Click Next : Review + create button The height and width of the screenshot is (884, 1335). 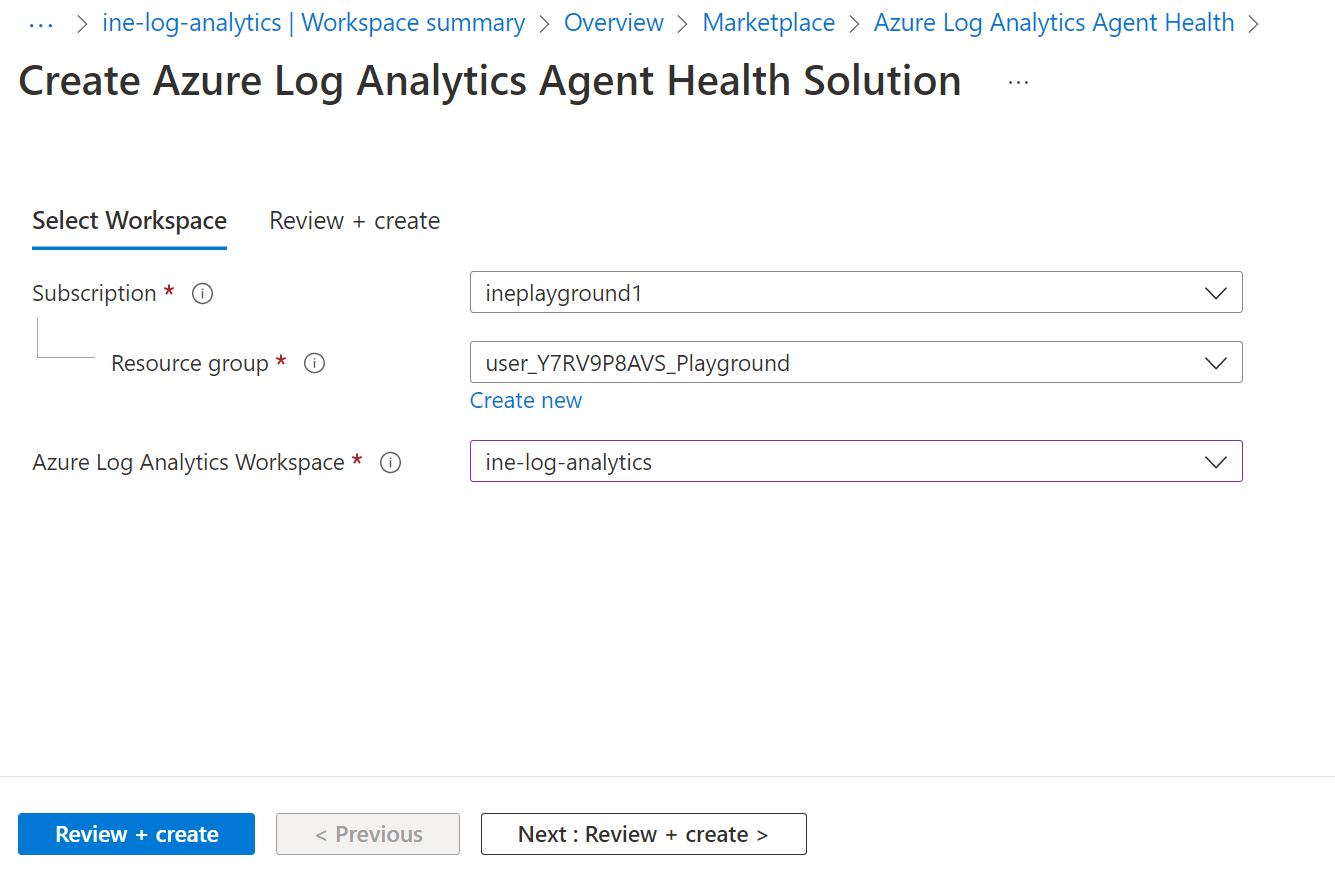pyautogui.click(x=643, y=834)
